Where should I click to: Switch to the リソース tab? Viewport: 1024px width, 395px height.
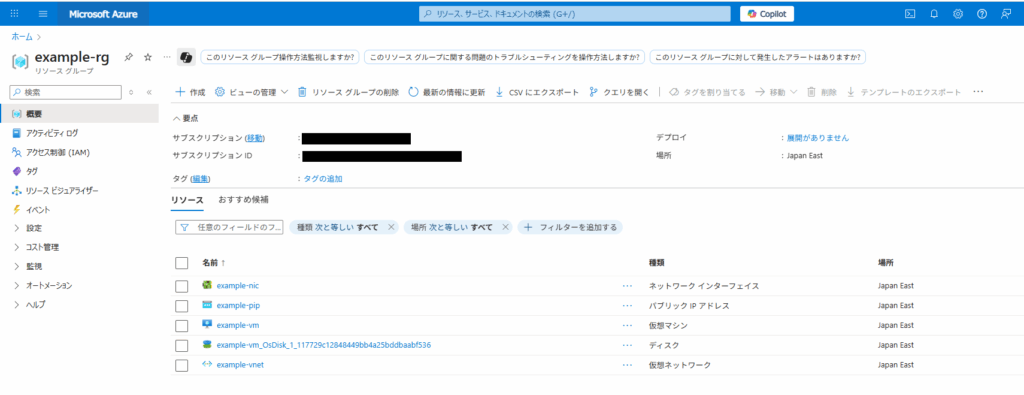point(187,200)
